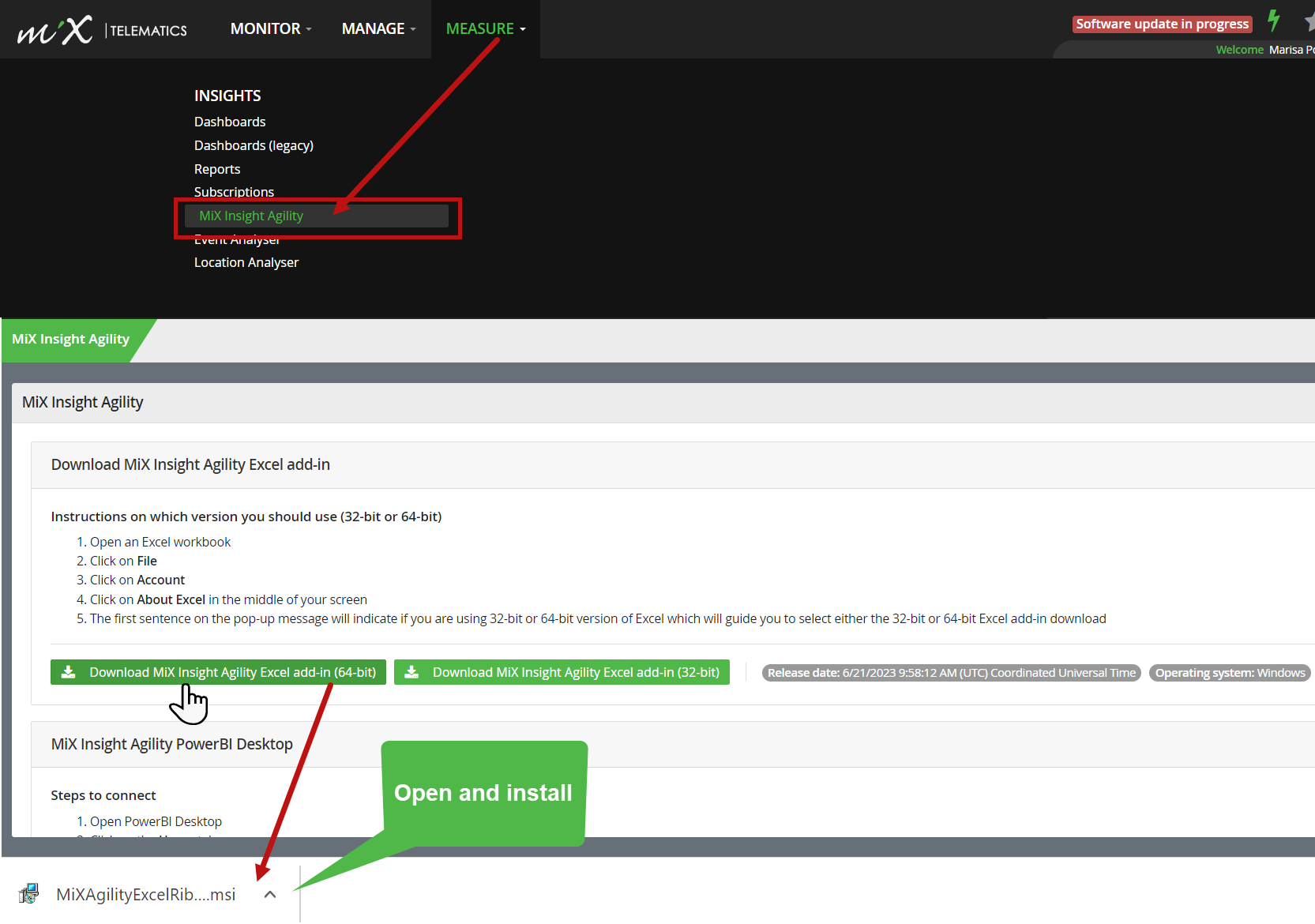Click the MSI installer file icon
This screenshot has height=924, width=1315.
point(29,894)
